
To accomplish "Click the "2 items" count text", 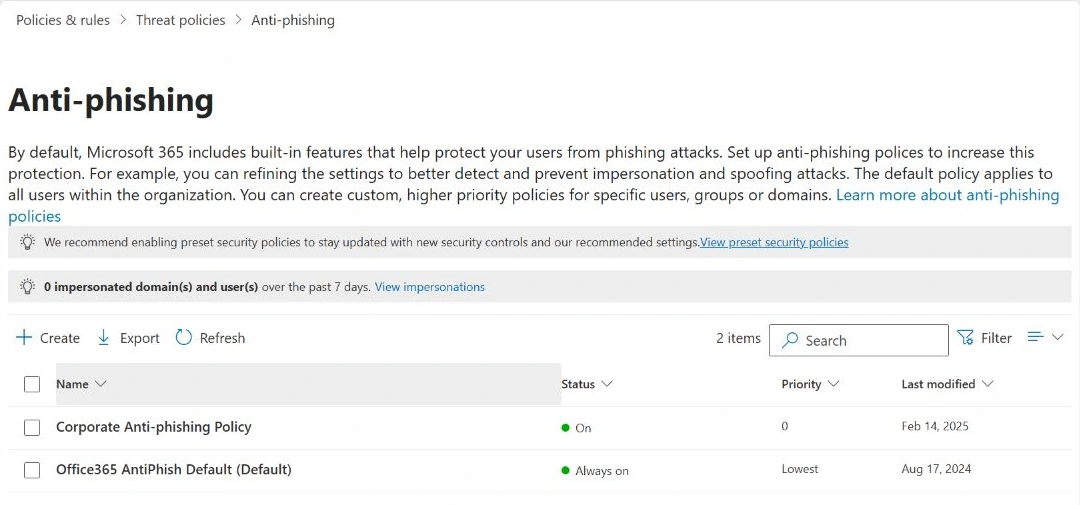I will 738,338.
